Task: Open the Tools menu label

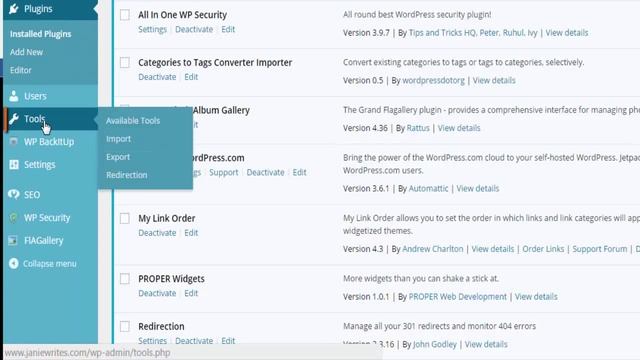Action: click(x=34, y=119)
